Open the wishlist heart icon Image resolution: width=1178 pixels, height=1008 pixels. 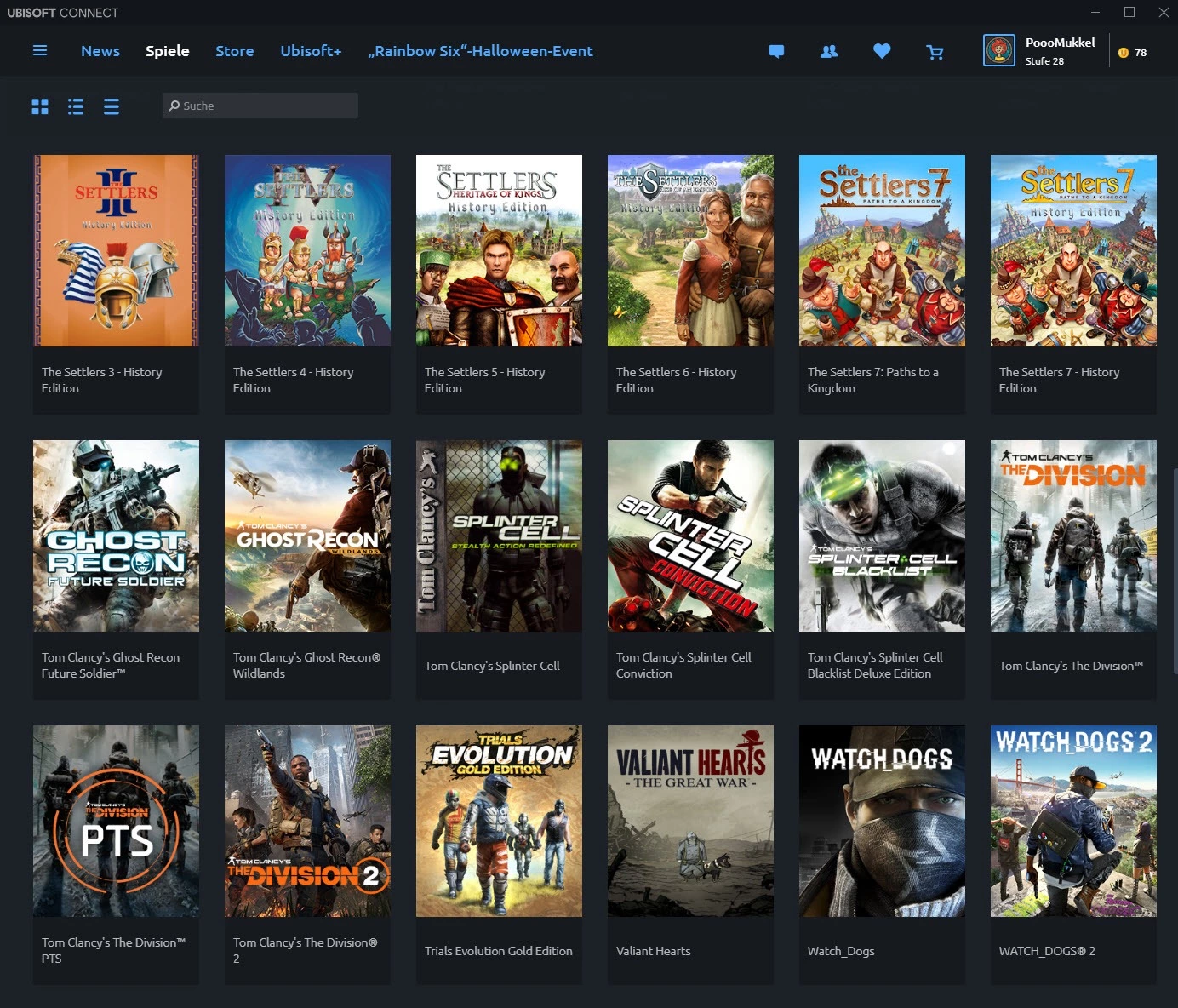click(882, 52)
